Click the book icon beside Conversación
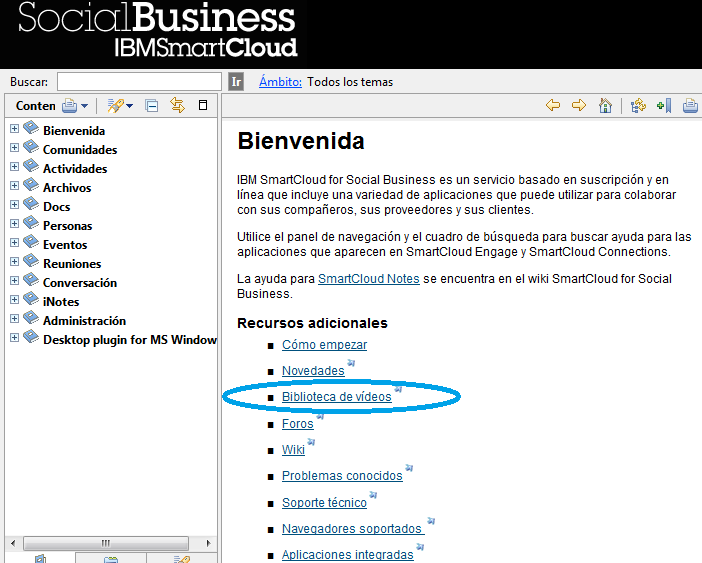The width and height of the screenshot is (702, 563). (x=31, y=280)
